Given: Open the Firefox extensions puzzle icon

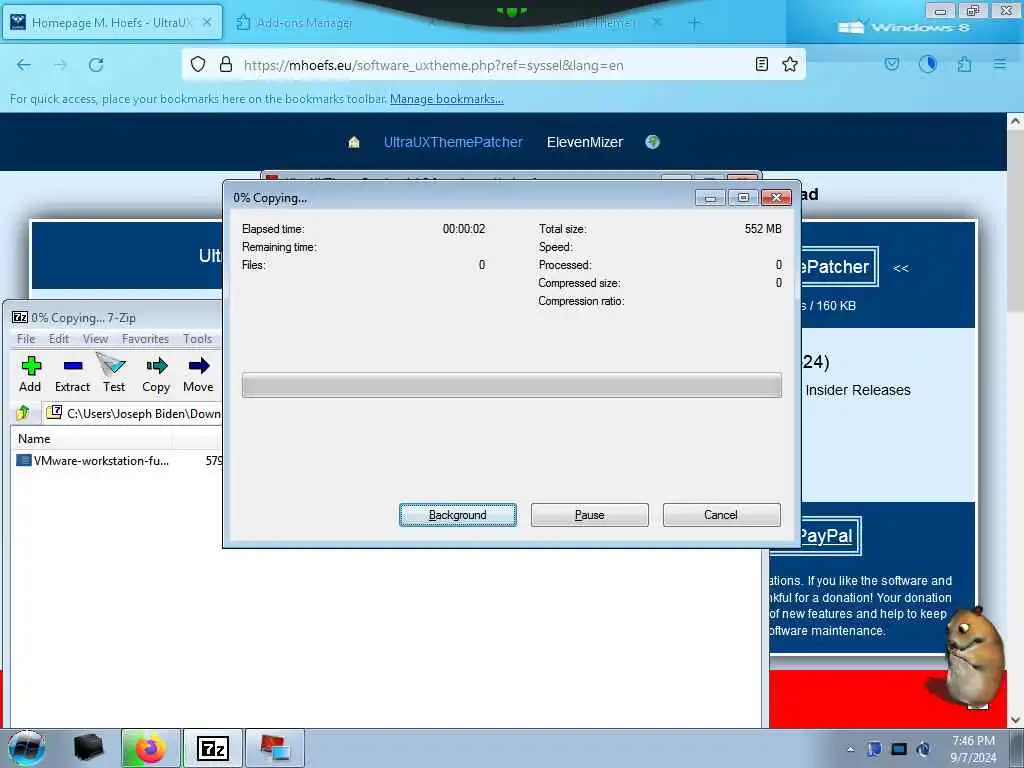Looking at the screenshot, I should 964,64.
